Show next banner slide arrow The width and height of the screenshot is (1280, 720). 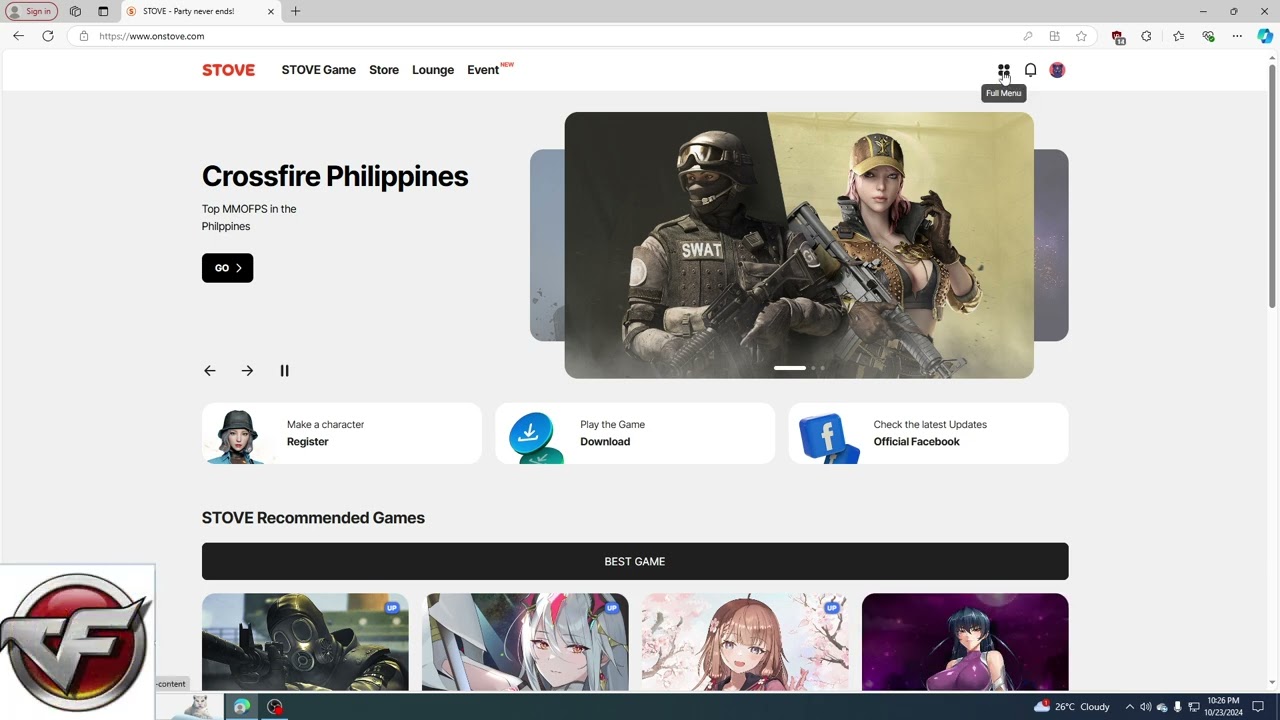coord(247,370)
